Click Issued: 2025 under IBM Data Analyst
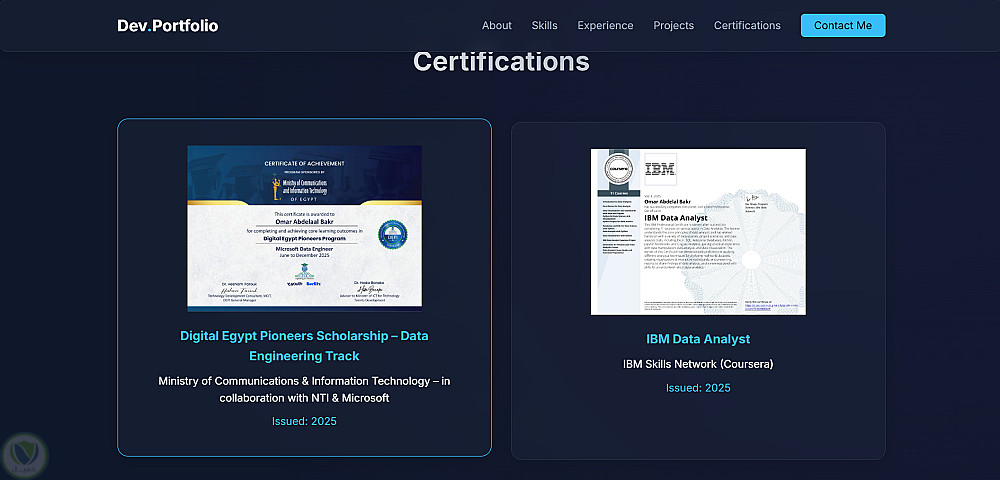 tap(698, 388)
